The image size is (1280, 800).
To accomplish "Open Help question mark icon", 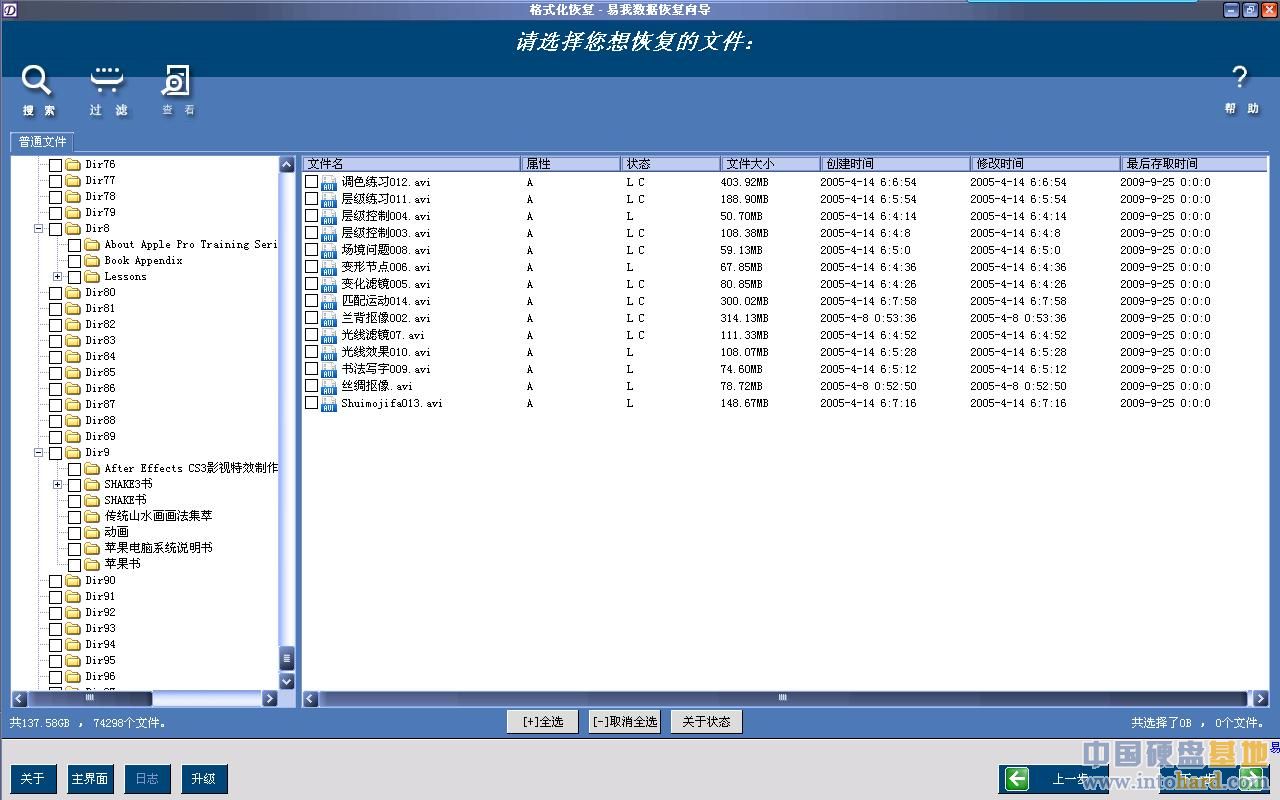I will tap(1239, 78).
